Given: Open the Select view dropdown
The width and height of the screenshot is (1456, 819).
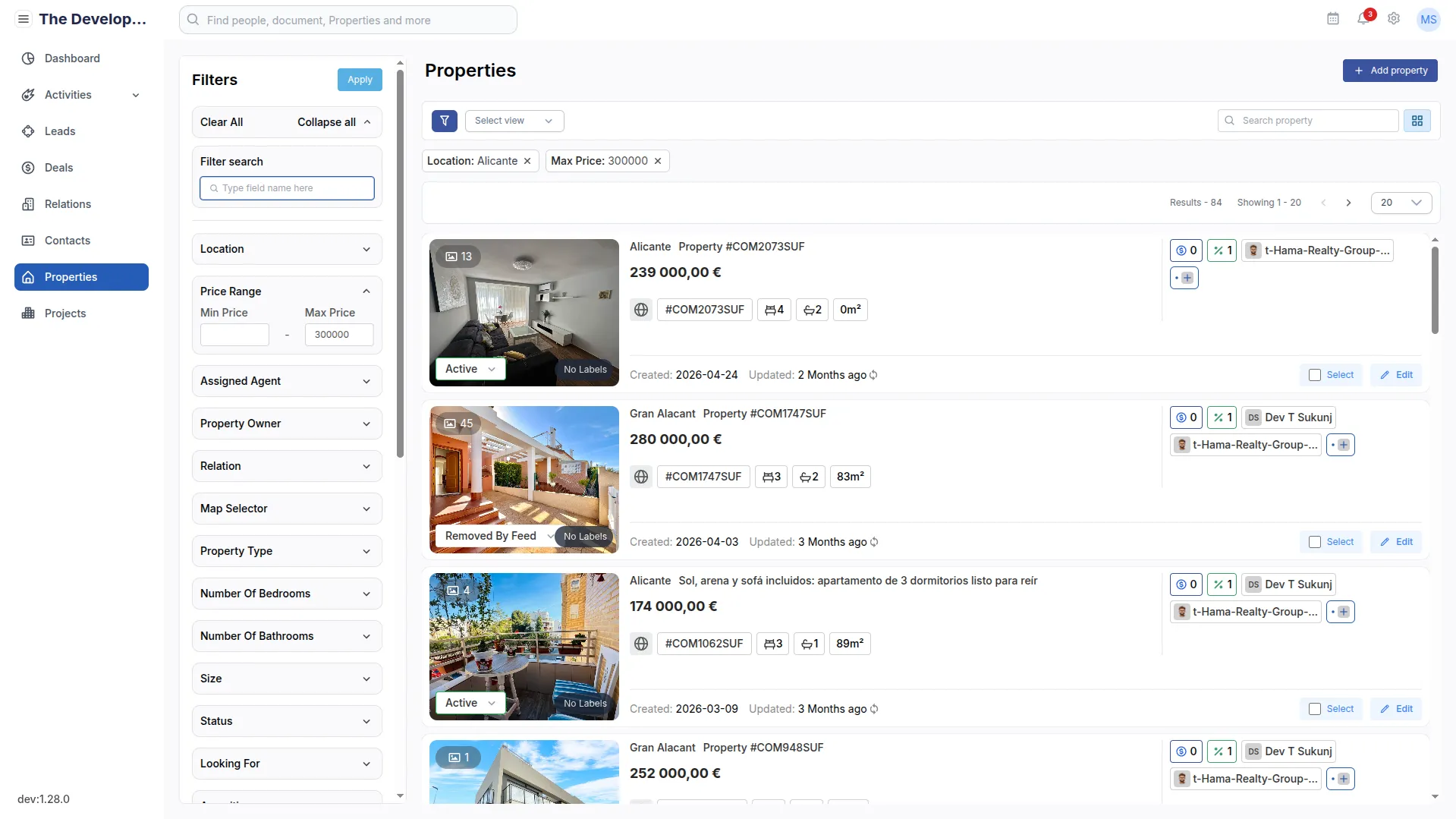Looking at the screenshot, I should tap(514, 121).
